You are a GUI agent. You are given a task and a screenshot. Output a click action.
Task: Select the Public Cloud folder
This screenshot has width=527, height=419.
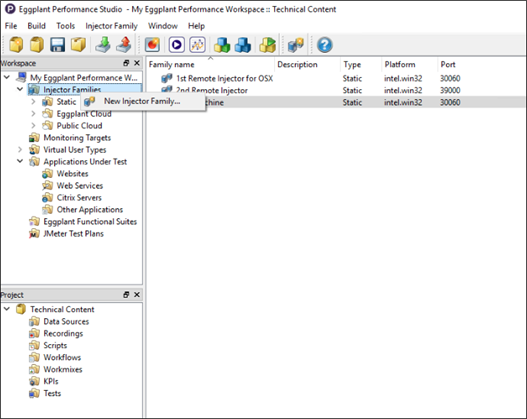coord(79,126)
